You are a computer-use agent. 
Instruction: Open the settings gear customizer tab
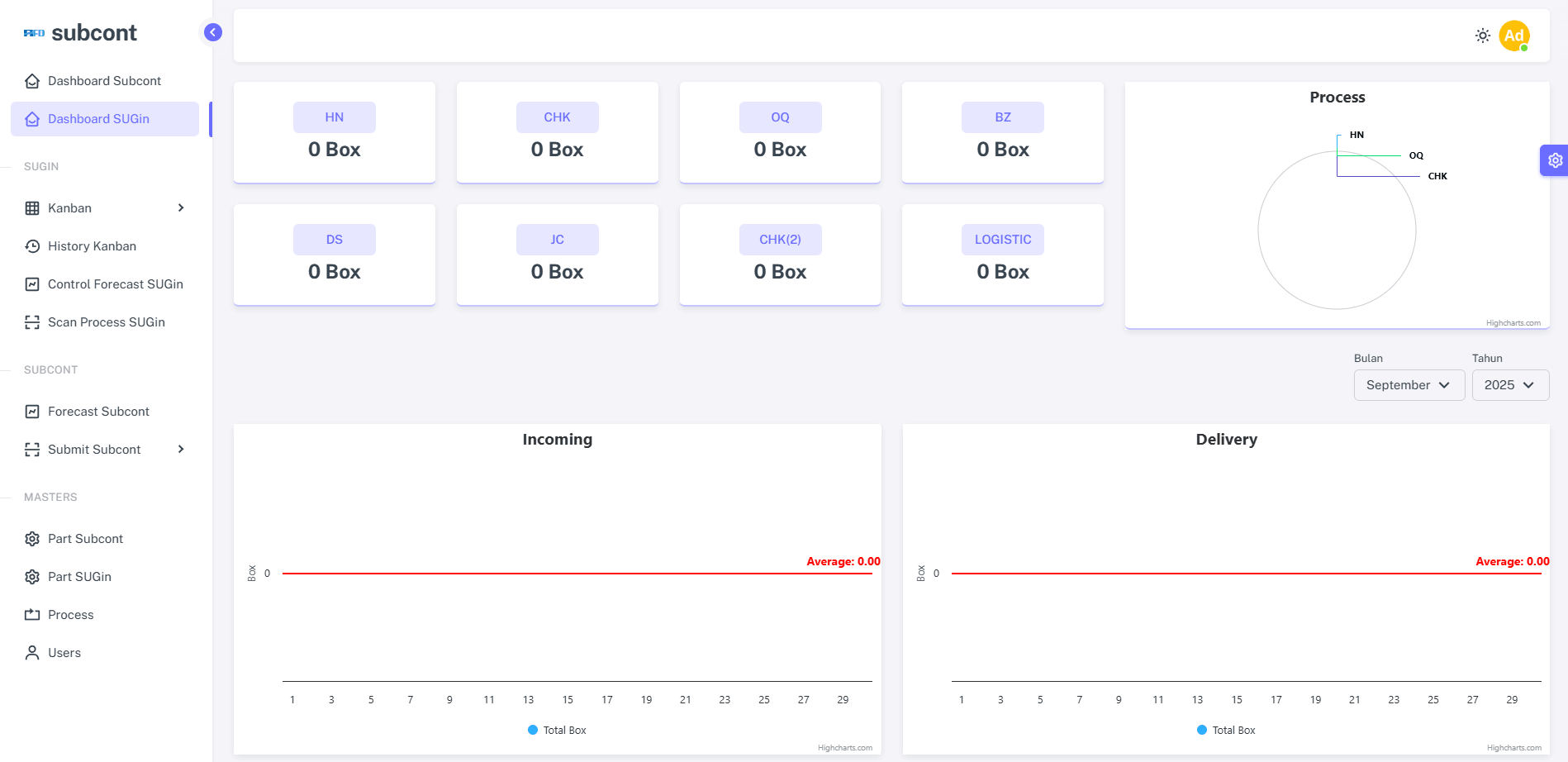pyautogui.click(x=1555, y=160)
